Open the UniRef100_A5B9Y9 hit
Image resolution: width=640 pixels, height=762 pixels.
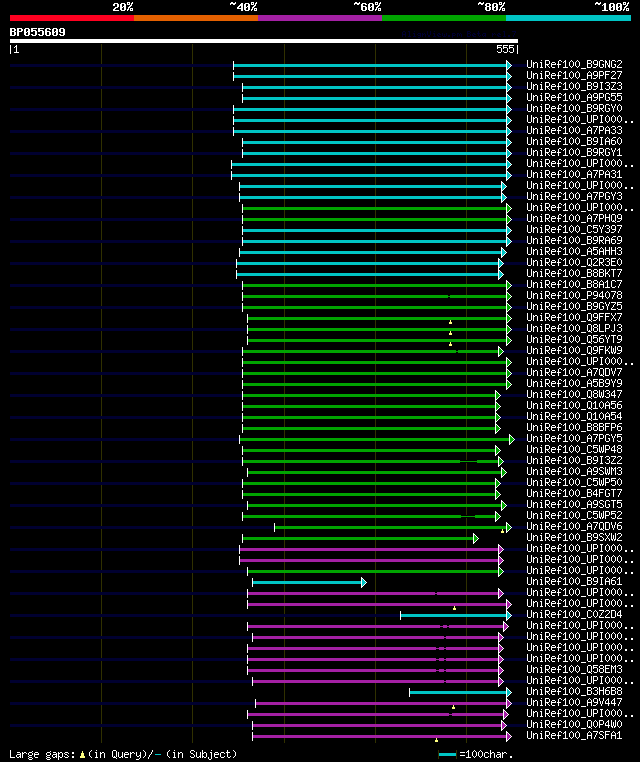coord(574,383)
